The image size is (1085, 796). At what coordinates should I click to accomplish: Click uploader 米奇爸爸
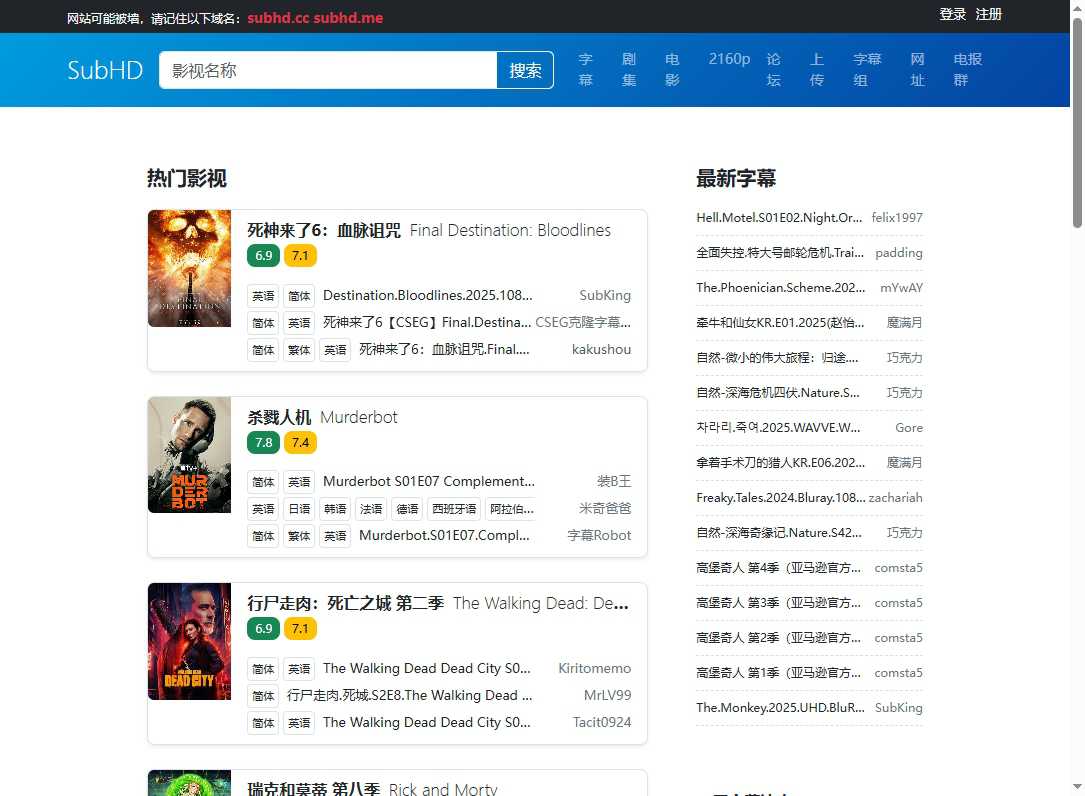click(605, 508)
